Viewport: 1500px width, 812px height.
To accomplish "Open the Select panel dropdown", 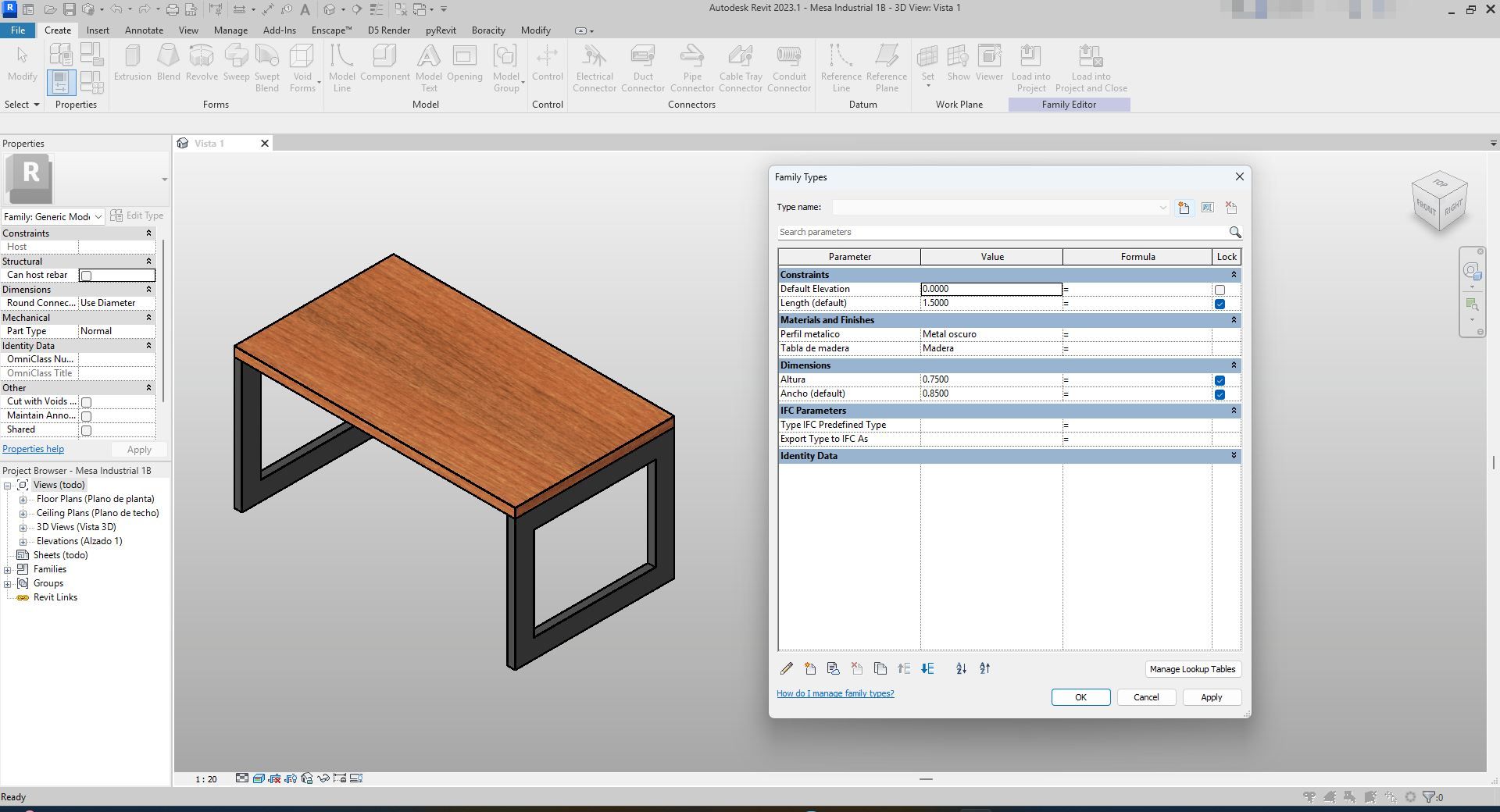I will (x=22, y=105).
